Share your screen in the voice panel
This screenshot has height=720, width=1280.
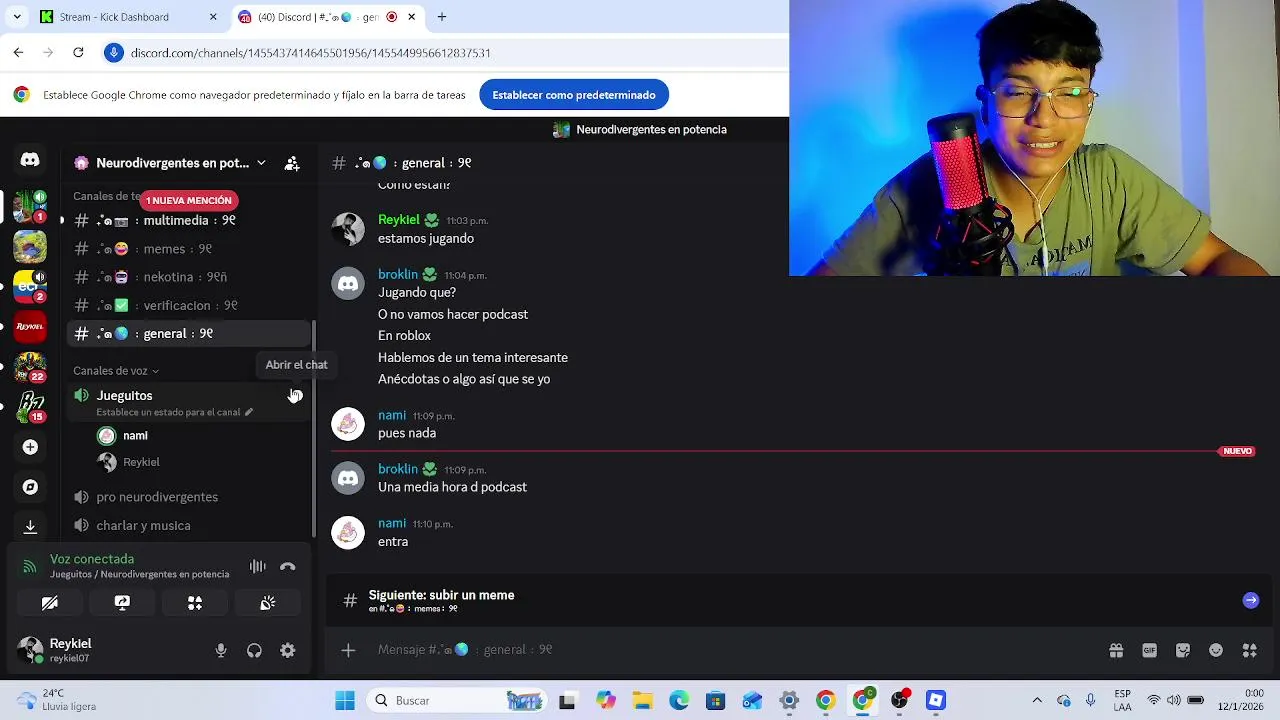[122, 603]
